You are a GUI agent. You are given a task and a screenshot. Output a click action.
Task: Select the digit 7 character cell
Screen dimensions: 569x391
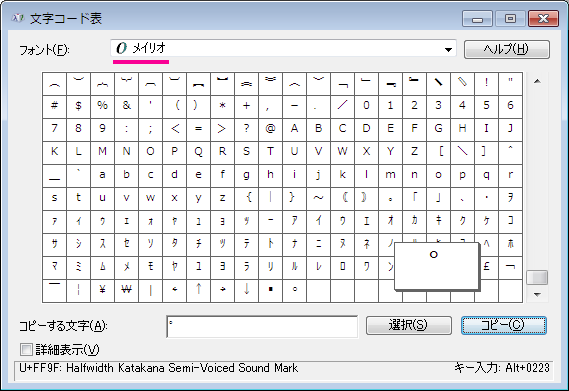pyautogui.click(x=54, y=129)
